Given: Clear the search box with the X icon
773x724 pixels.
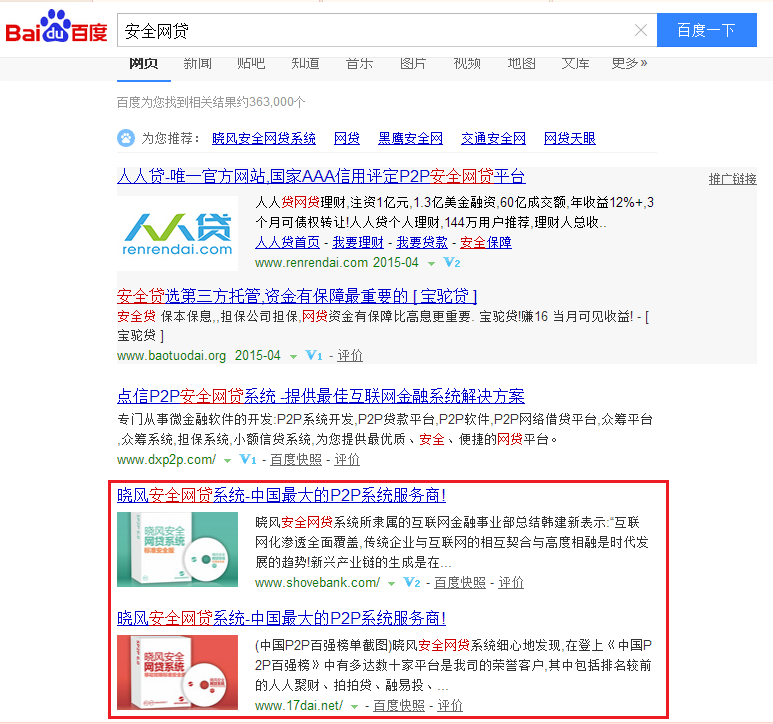Looking at the screenshot, I should (641, 31).
